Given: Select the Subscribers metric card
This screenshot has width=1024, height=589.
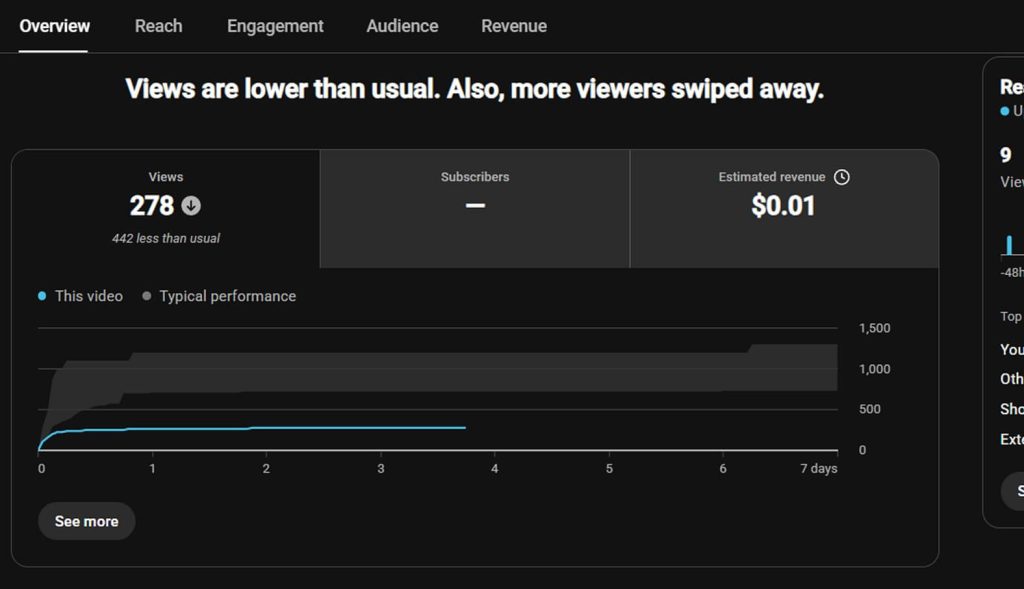Looking at the screenshot, I should click(x=475, y=209).
